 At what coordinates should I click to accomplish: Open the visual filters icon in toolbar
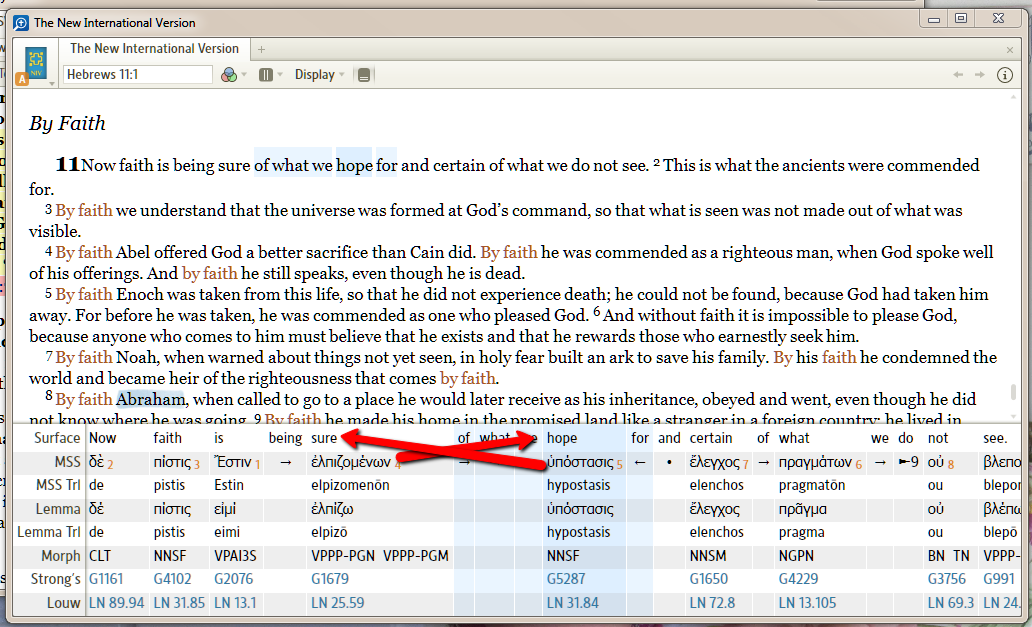tap(228, 75)
